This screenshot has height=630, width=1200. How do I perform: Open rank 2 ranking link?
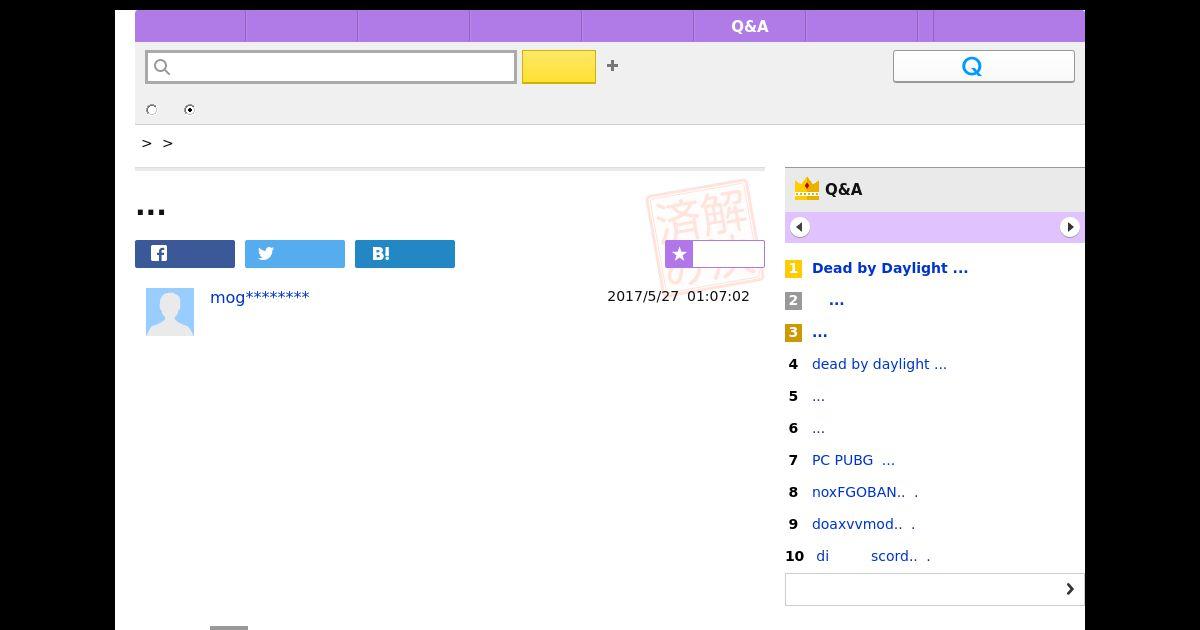pos(836,300)
